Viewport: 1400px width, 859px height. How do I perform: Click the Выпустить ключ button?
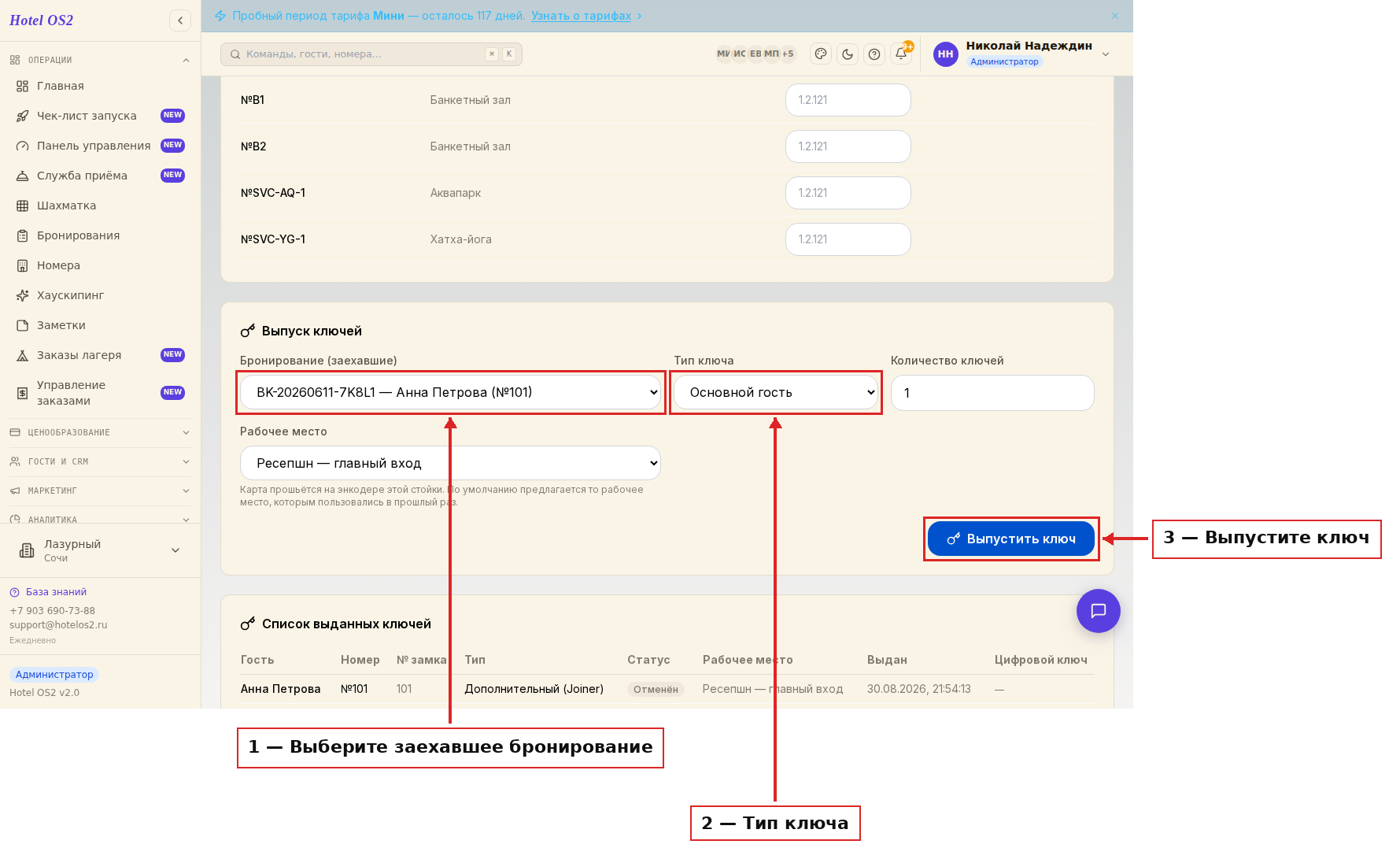click(x=1011, y=539)
